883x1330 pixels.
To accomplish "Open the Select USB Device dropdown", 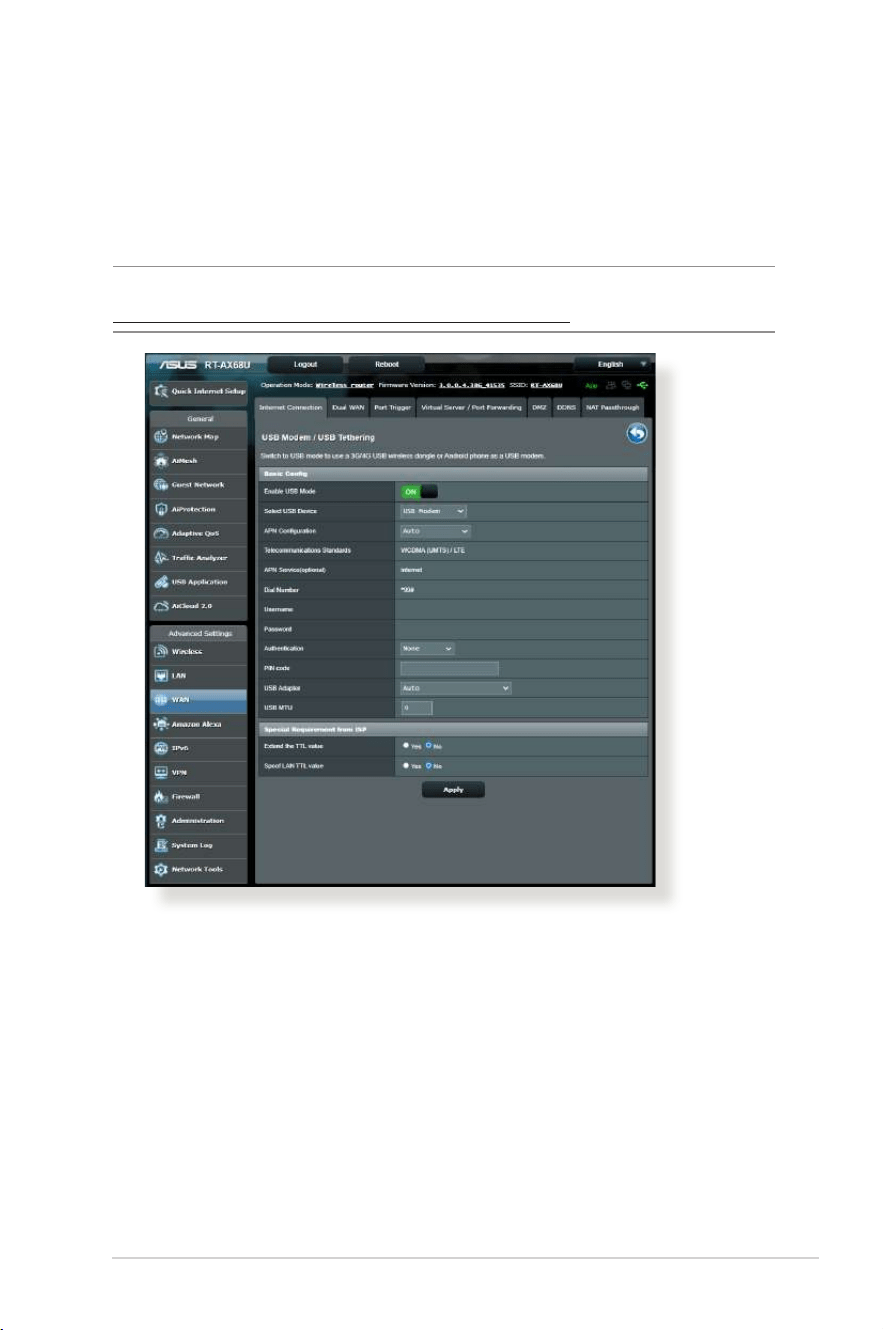I will click(x=433, y=511).
